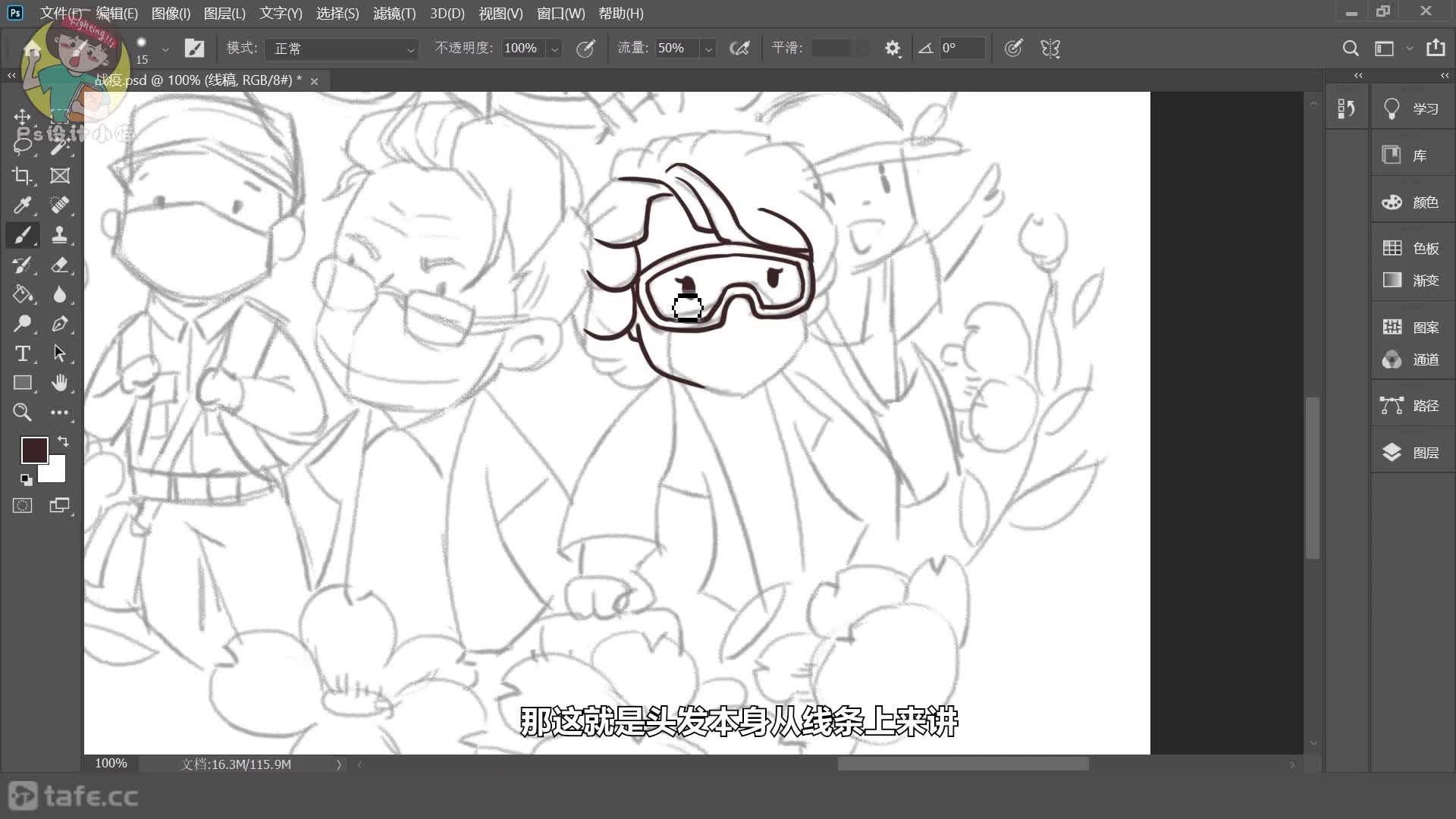Select the Zoom tool
Screen dimensions: 1456x819
coord(22,413)
